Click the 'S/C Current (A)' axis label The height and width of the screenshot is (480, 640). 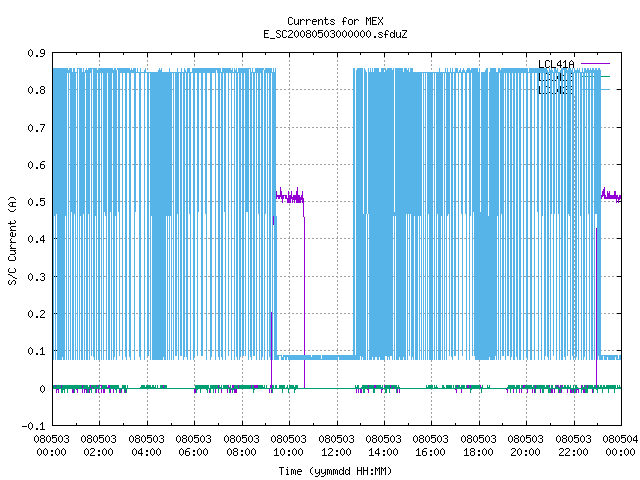13,240
